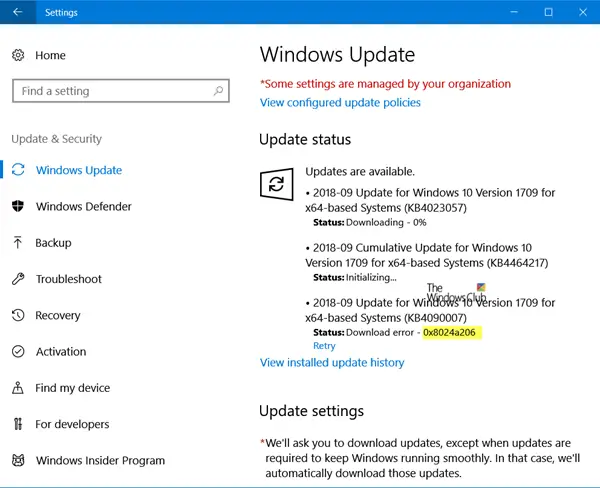The image size is (600, 488).
Task: Click the Update settings heading
Action: click(311, 411)
